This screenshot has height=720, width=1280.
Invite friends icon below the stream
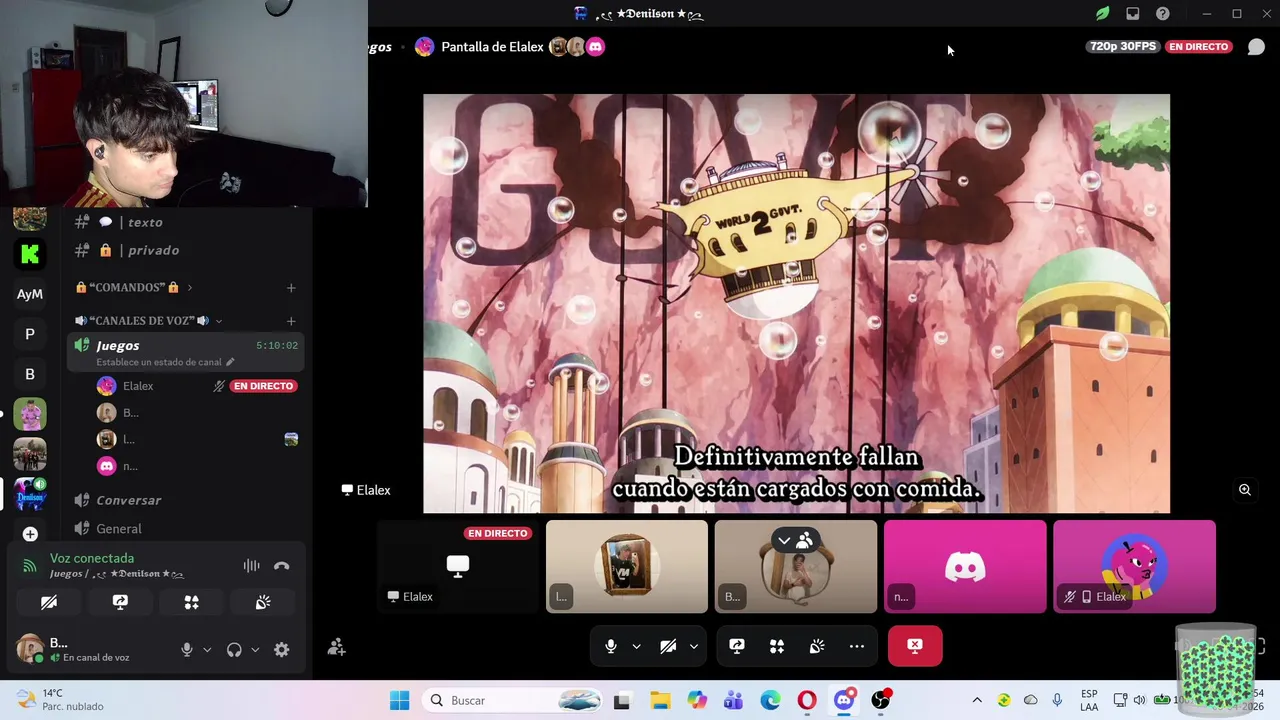[x=337, y=647]
